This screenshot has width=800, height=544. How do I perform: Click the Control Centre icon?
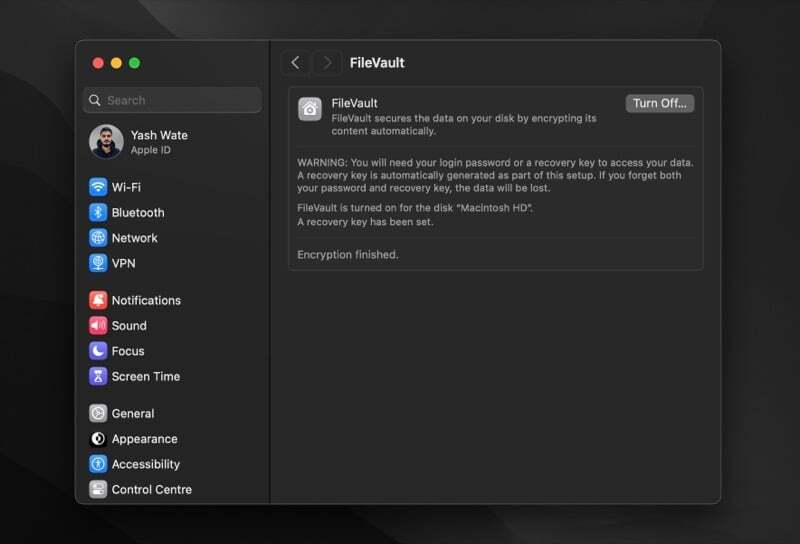(x=98, y=490)
